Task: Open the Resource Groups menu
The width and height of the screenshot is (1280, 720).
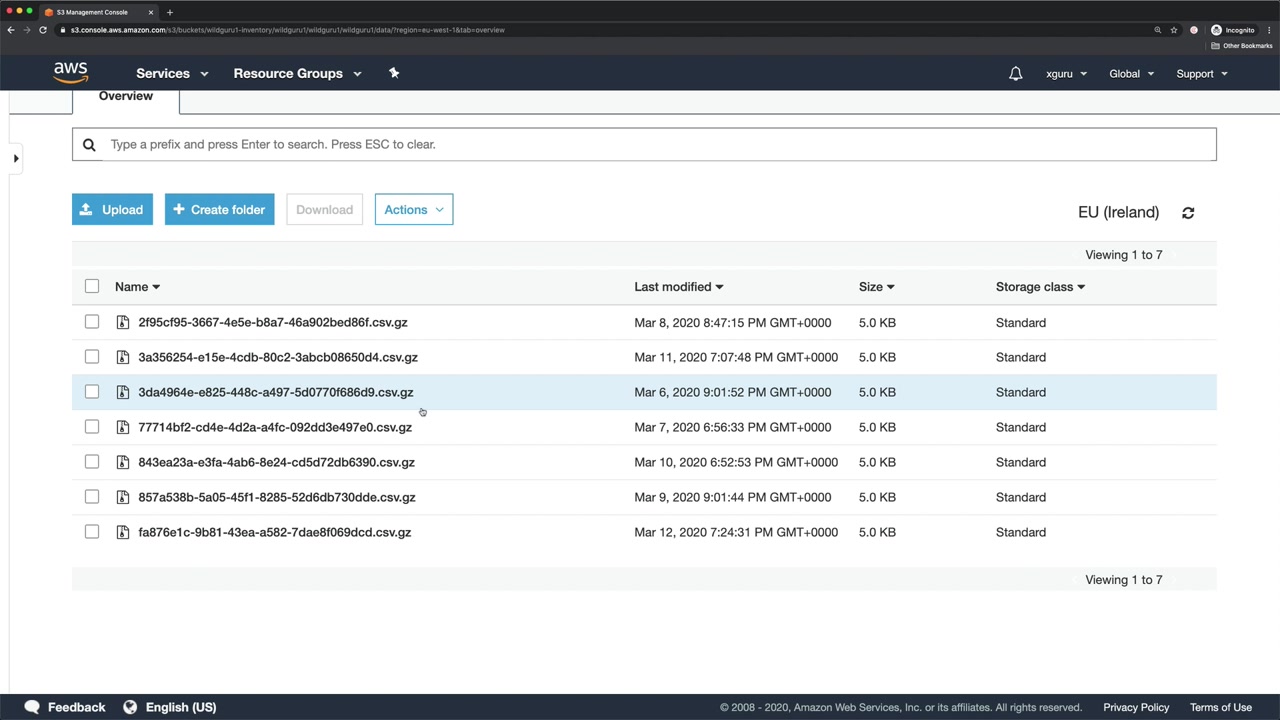Action: (297, 74)
